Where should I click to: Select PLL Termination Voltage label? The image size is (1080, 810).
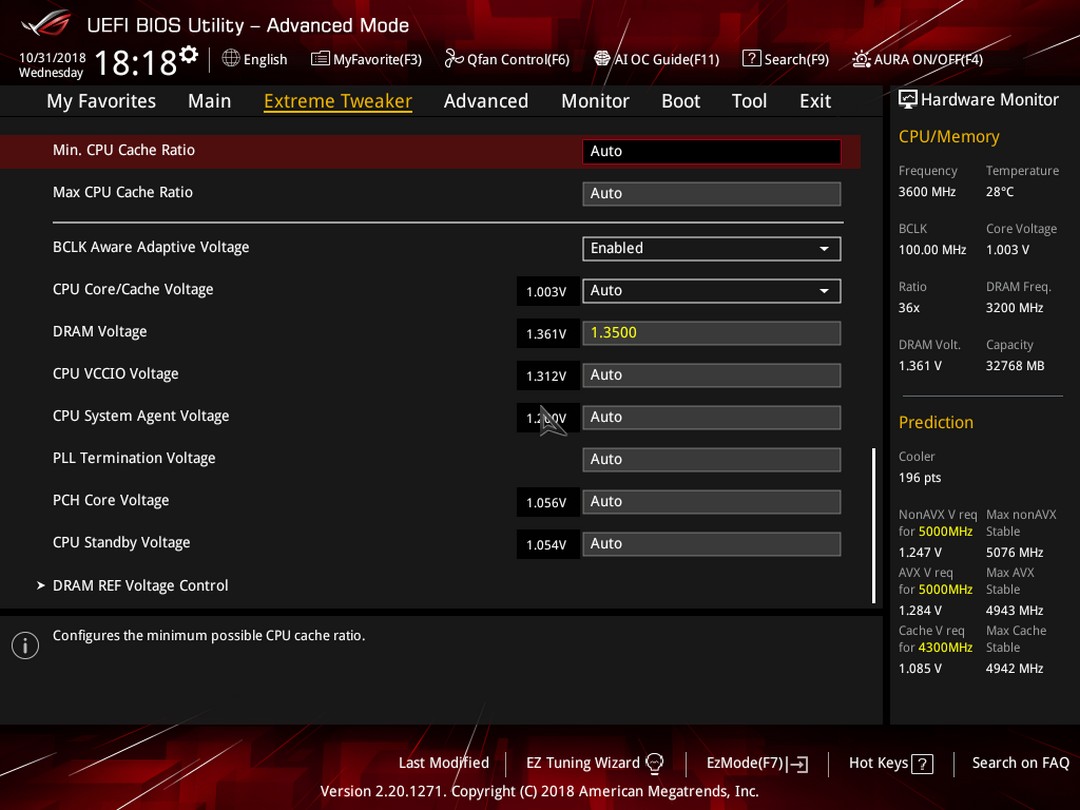click(134, 458)
